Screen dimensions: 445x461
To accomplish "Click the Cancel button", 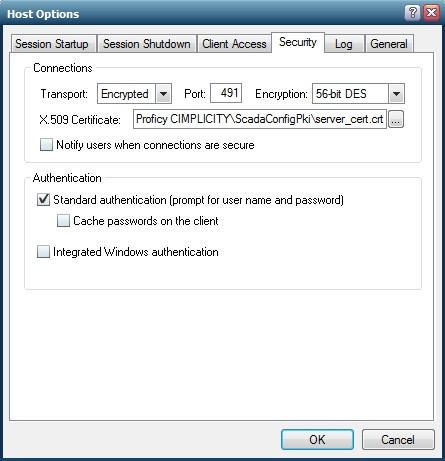I will 398,439.
